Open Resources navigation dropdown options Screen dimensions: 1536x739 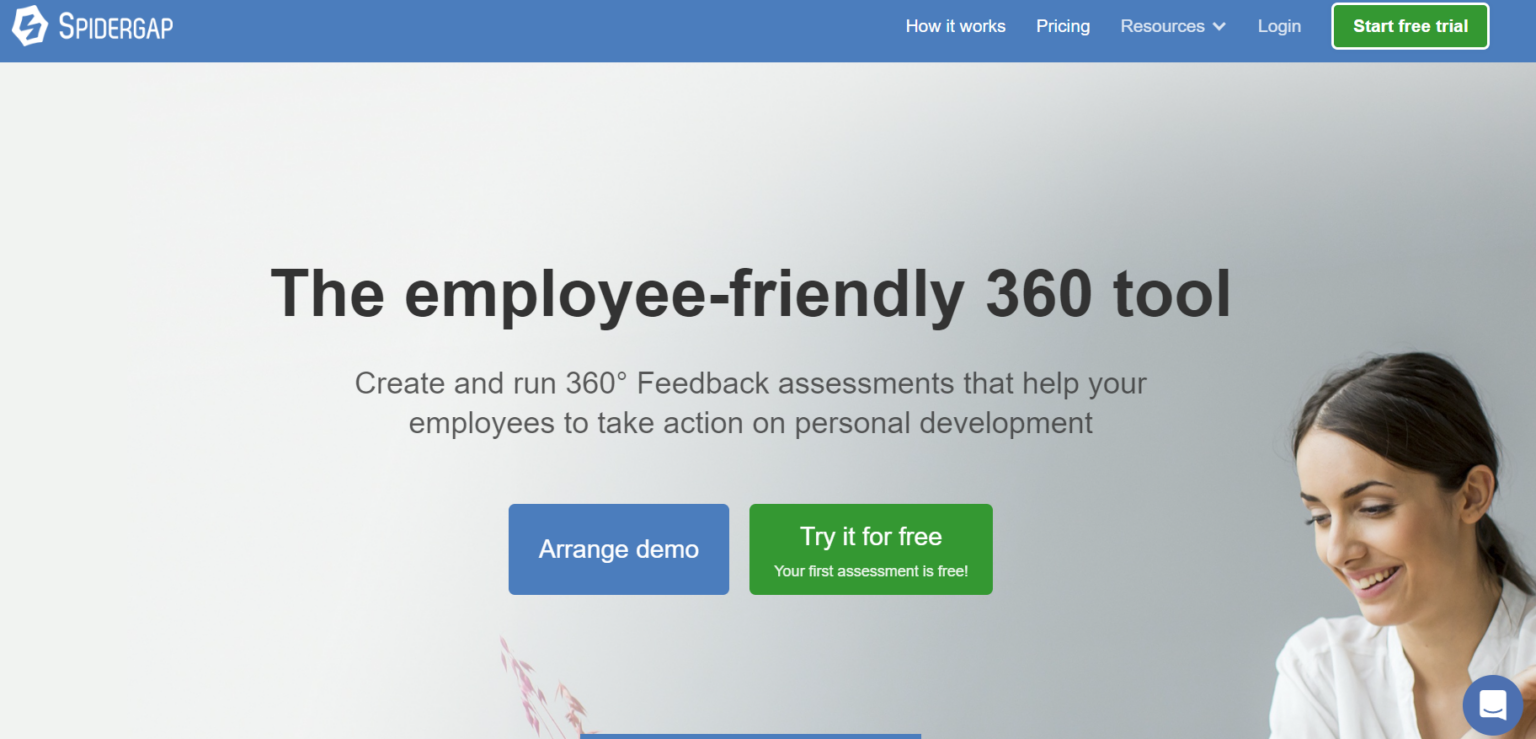[1172, 26]
